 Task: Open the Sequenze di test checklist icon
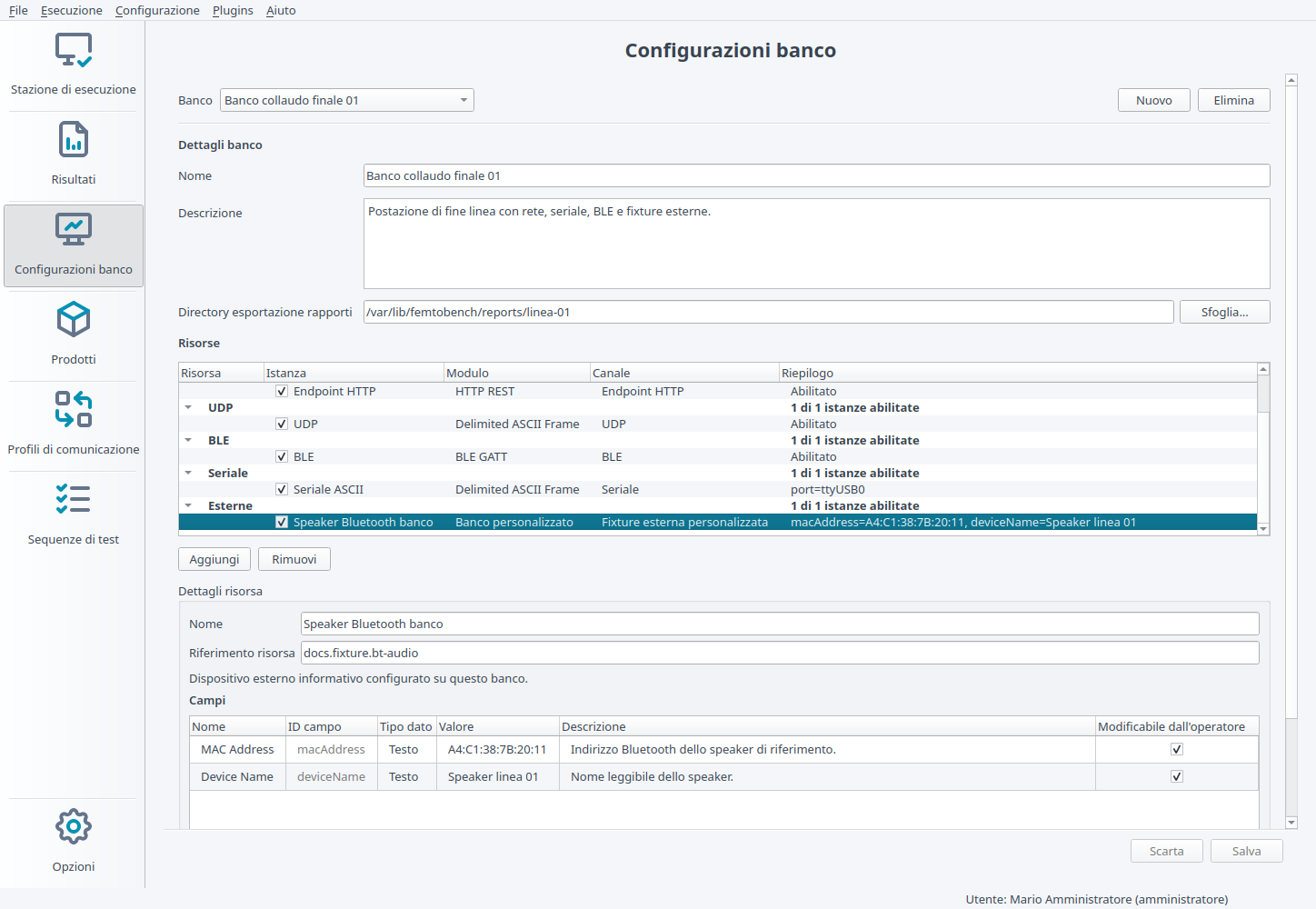click(74, 500)
